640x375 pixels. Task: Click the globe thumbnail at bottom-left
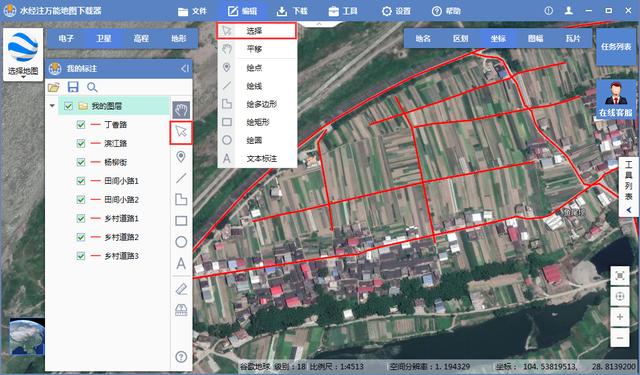[27, 337]
